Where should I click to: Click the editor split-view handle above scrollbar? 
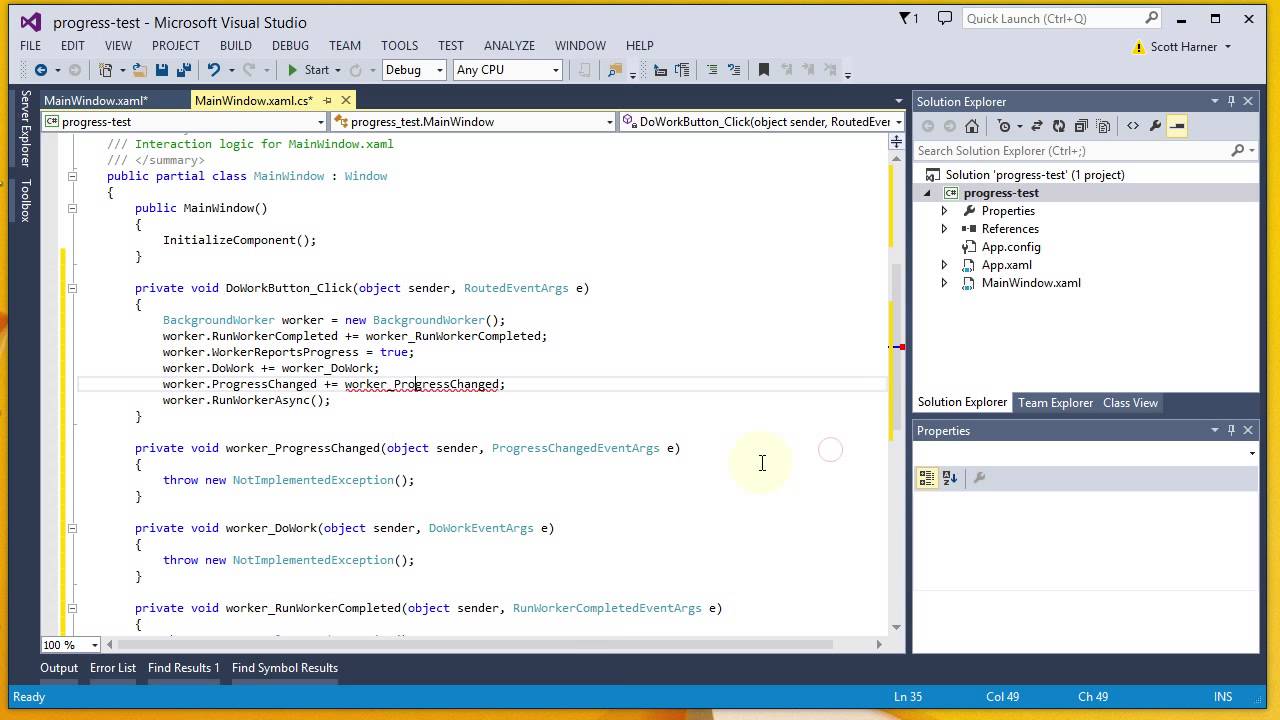pyautogui.click(x=896, y=142)
